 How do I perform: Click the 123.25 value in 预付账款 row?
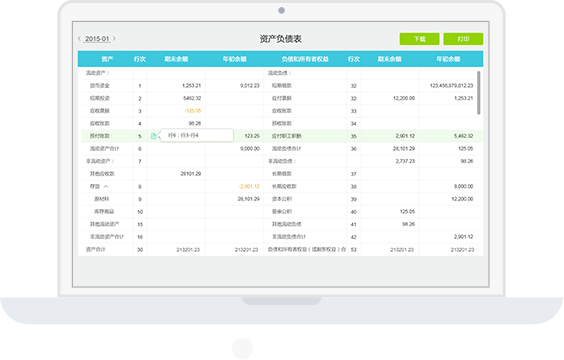[x=252, y=136]
